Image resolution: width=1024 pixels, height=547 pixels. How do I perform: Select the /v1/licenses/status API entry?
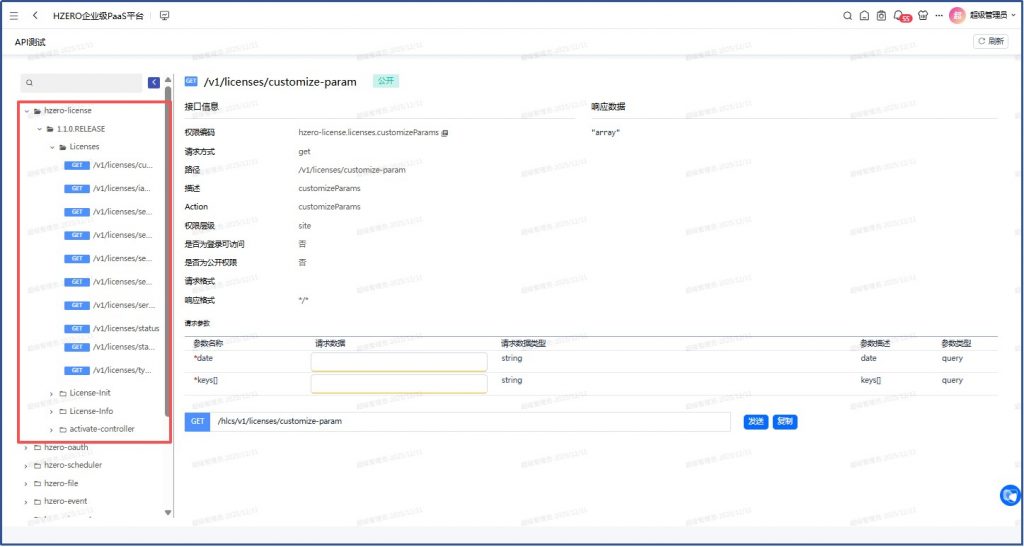(125, 328)
